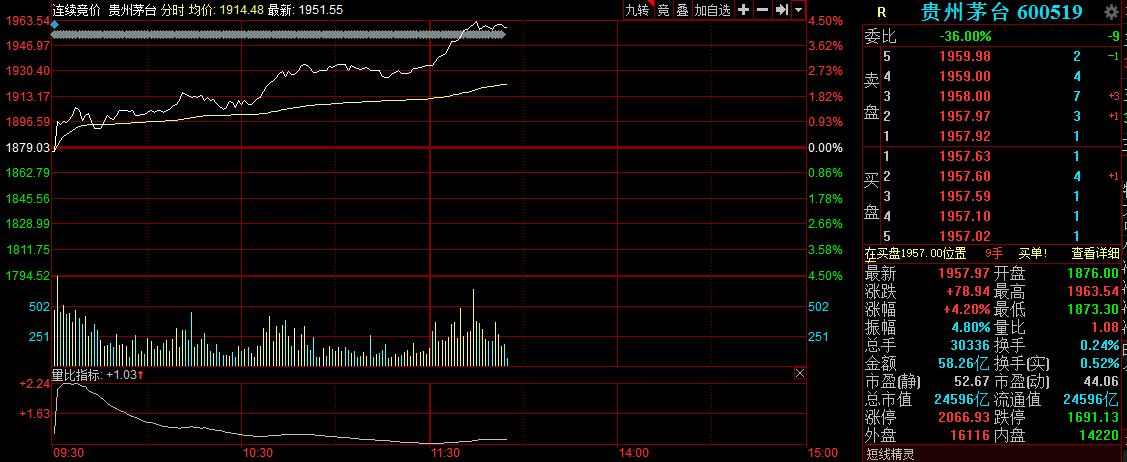Click the 查看详细 link
This screenshot has height=462, width=1127.
[1095, 253]
